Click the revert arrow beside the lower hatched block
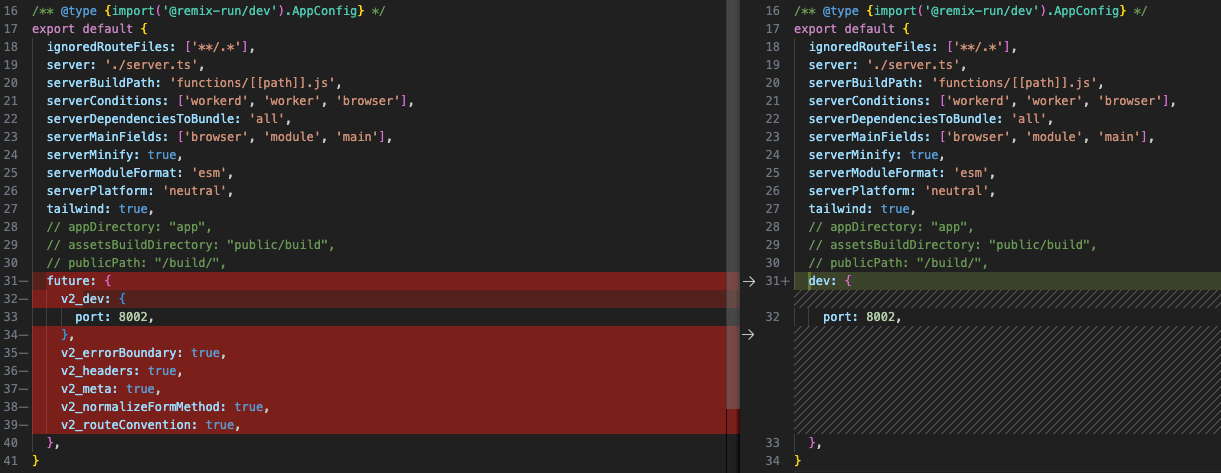1221x473 pixels. (x=749, y=335)
